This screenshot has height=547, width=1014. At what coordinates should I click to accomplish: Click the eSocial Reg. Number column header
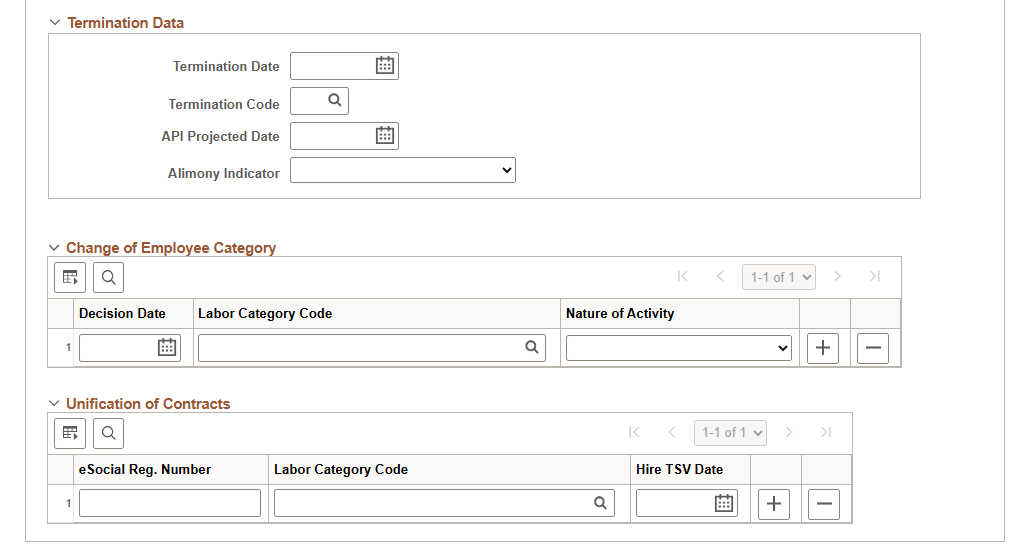tap(145, 469)
